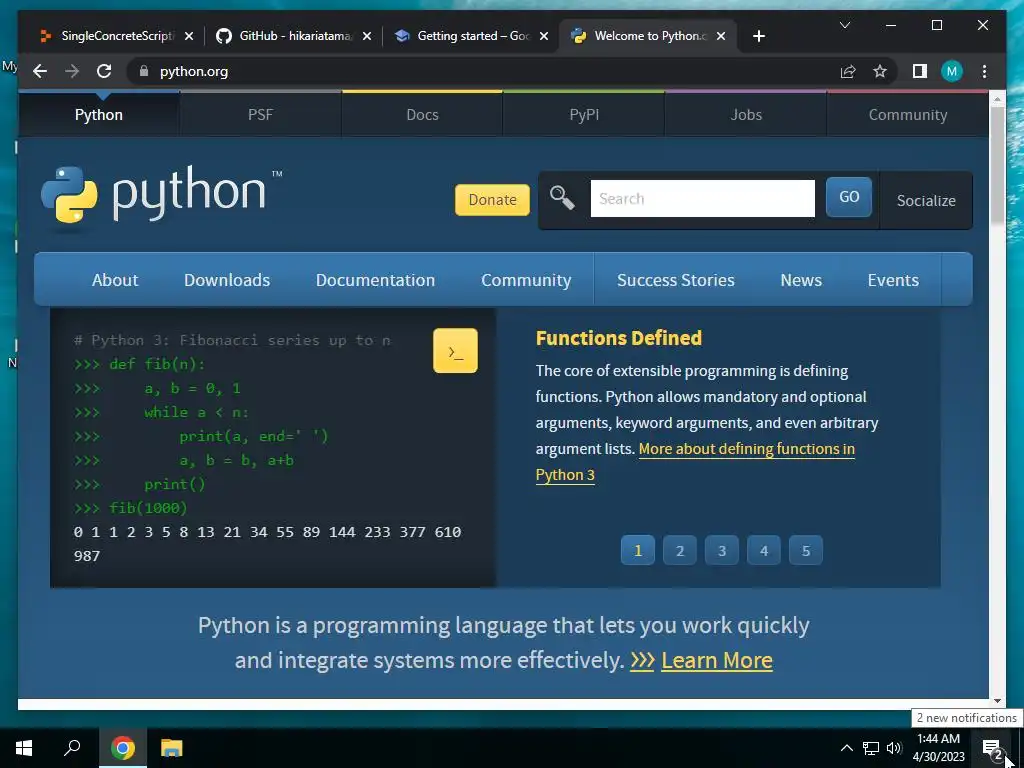Open the Community main menu item
Image resolution: width=1024 pixels, height=768 pixels.
pos(526,280)
